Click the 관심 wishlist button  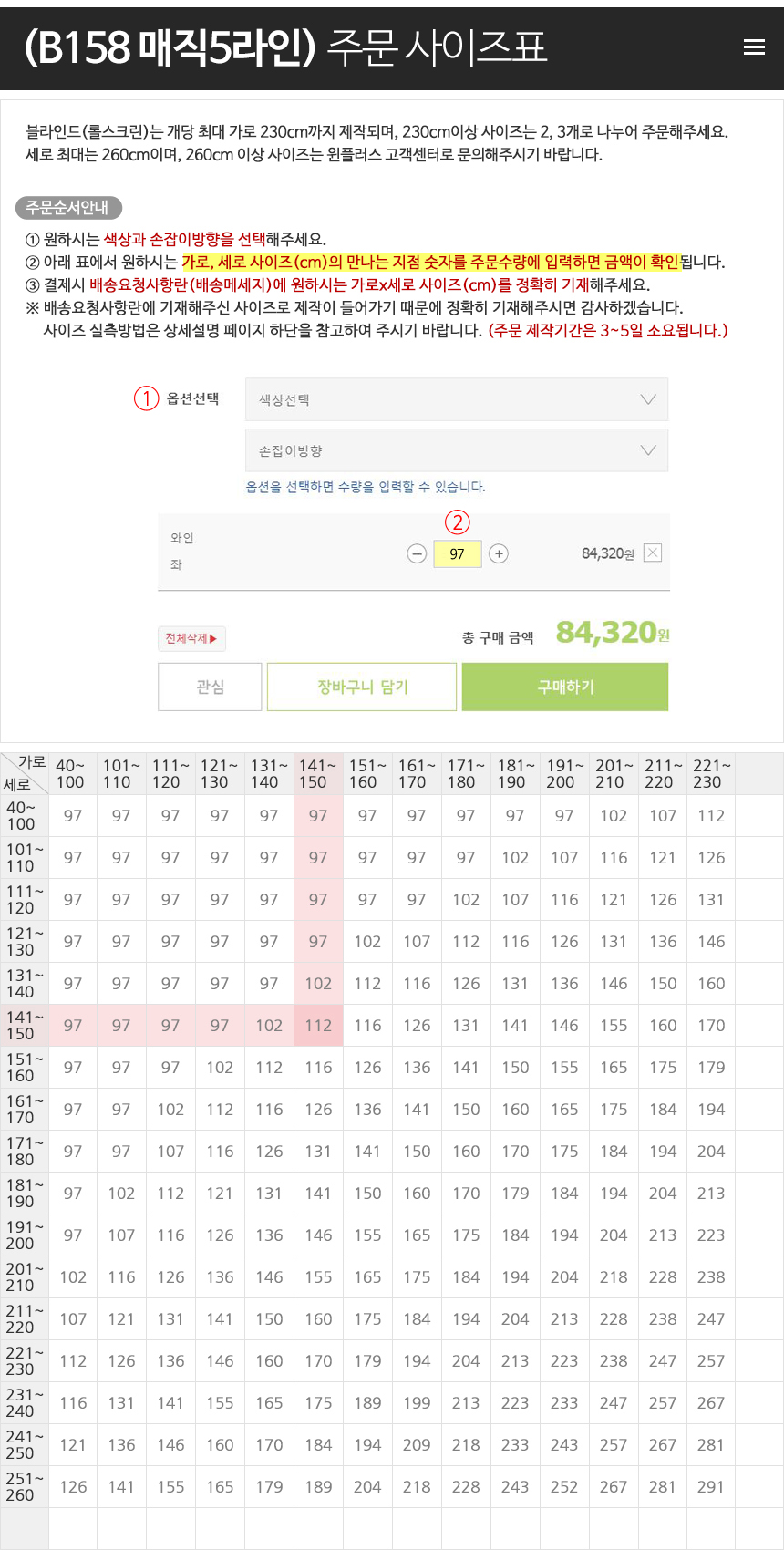(211, 687)
